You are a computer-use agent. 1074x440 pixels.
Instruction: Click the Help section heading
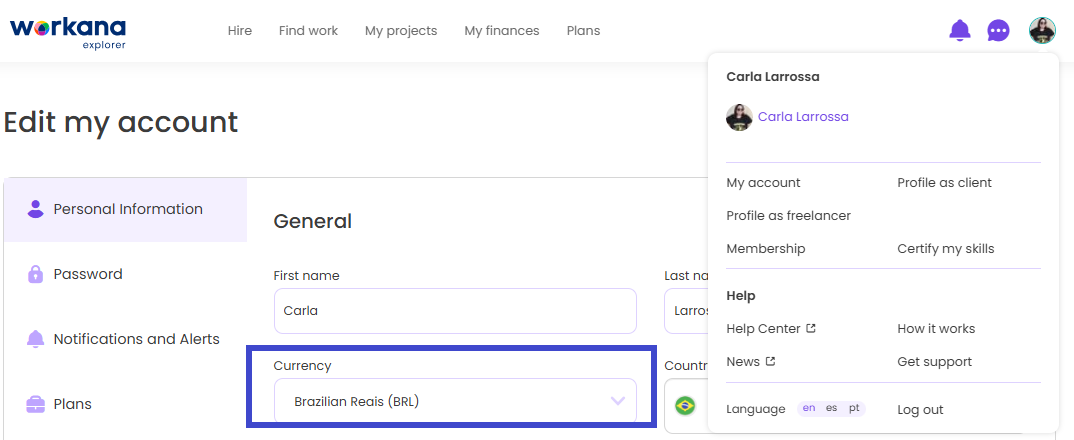pos(740,295)
